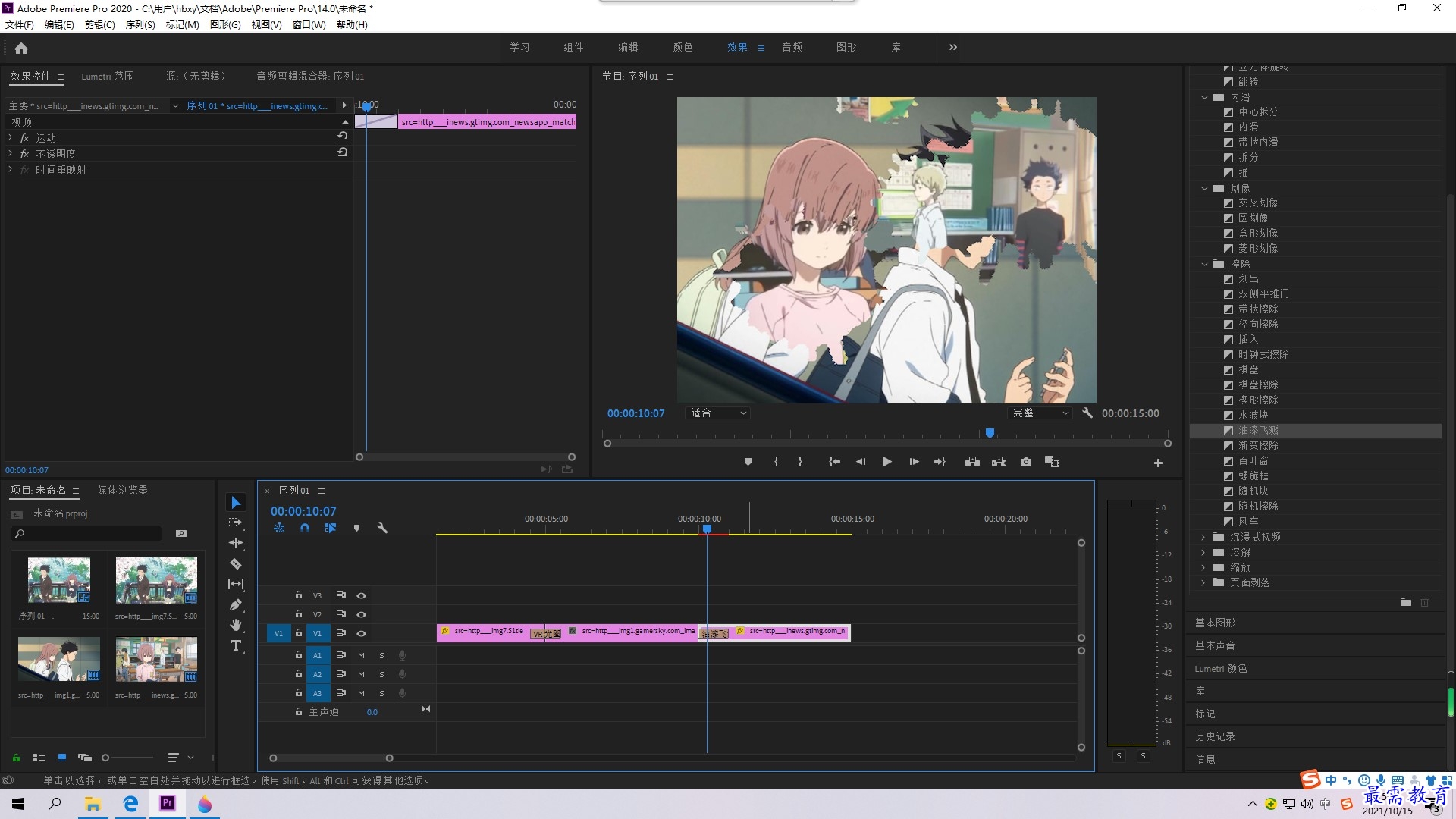Open the playback resolution dropdown 完整
This screenshot has width=1456, height=819.
click(x=1040, y=413)
